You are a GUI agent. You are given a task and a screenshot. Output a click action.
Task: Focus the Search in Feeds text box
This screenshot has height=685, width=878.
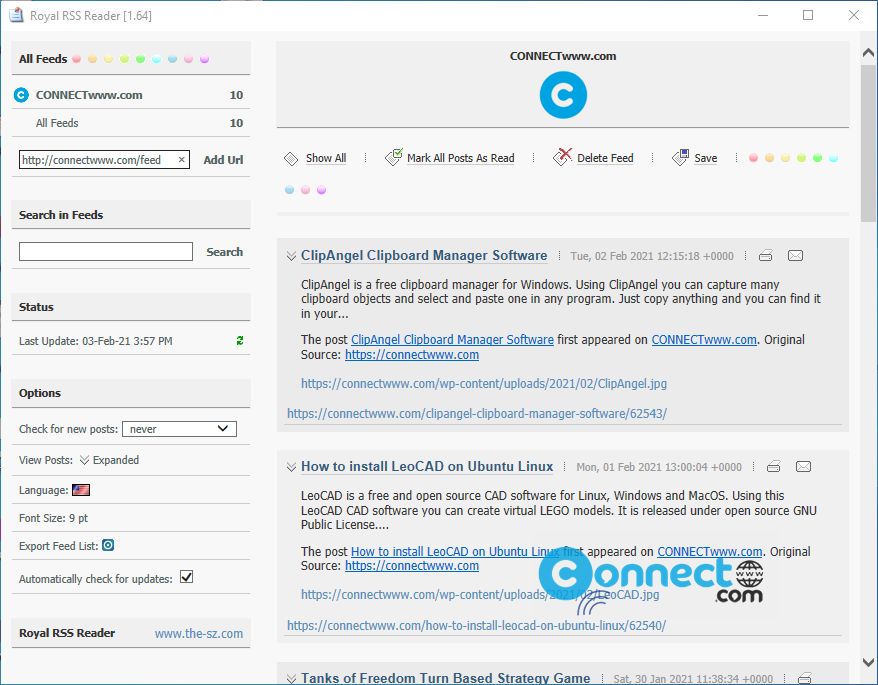[106, 251]
